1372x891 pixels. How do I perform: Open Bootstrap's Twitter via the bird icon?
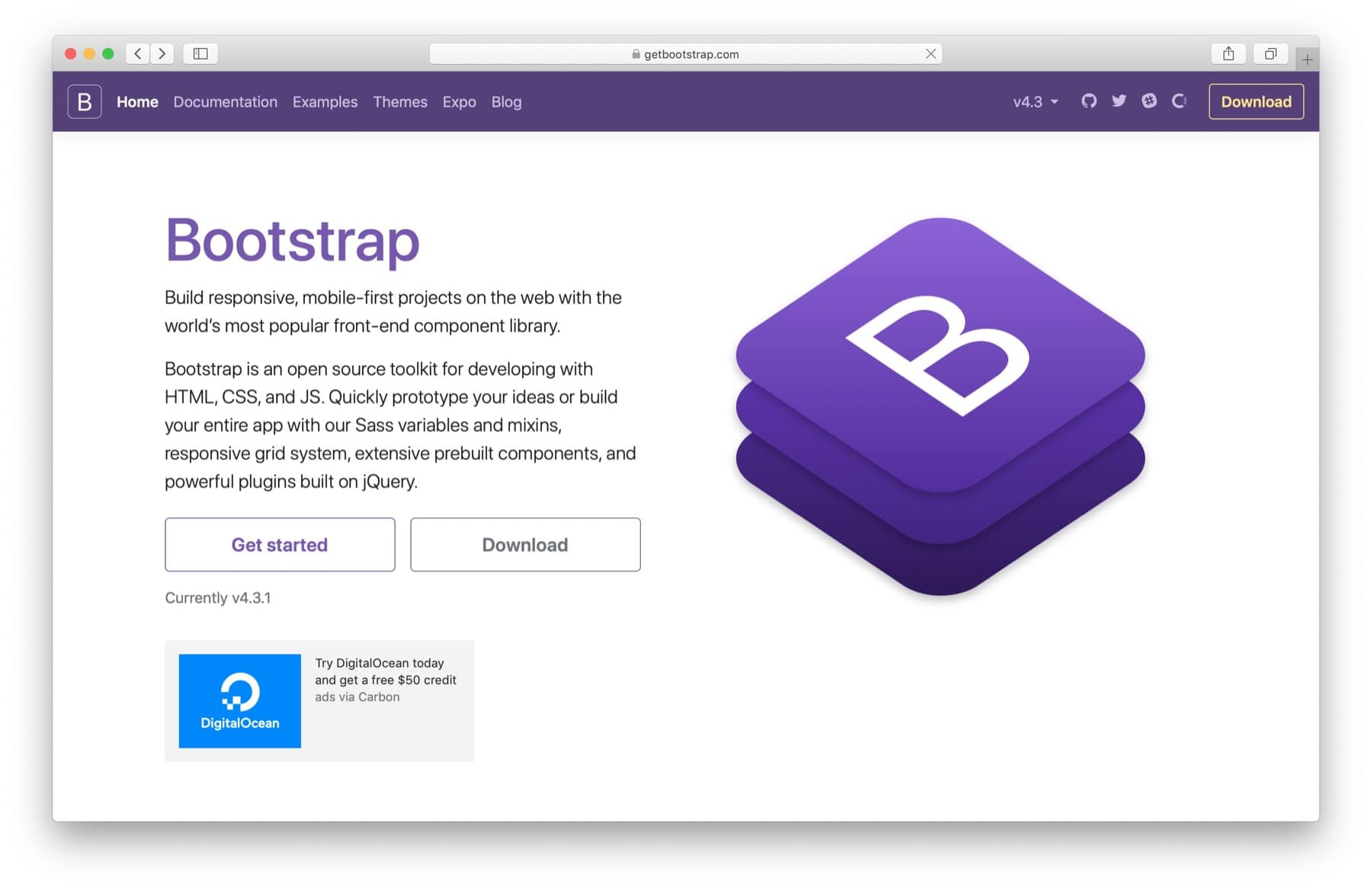coord(1119,101)
